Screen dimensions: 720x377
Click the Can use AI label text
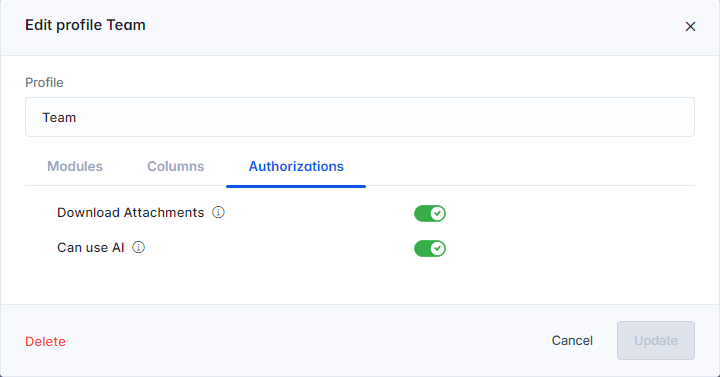(x=90, y=248)
